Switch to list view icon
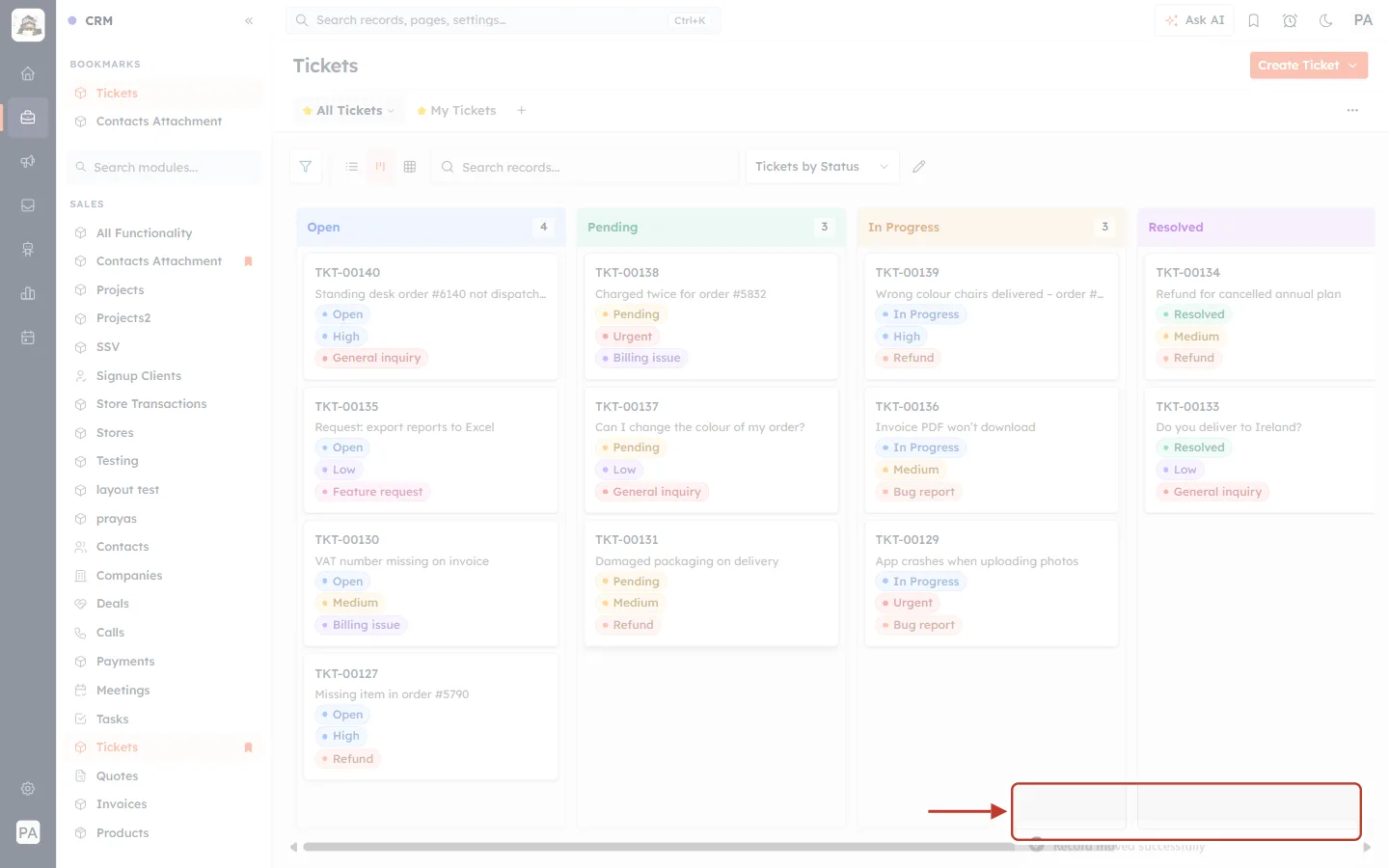 tap(352, 167)
